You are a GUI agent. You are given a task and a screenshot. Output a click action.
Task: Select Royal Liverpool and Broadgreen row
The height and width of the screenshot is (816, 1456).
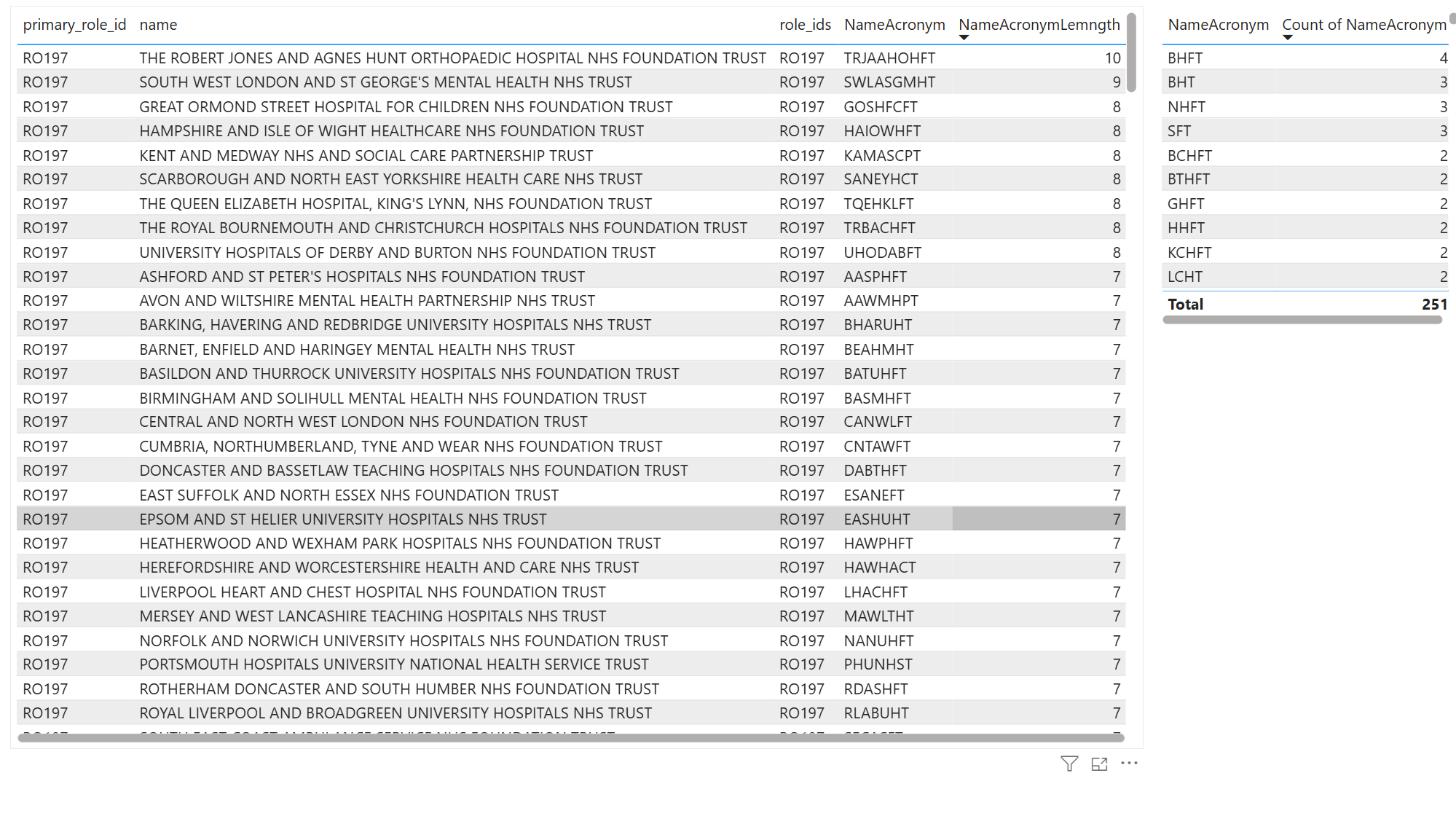[571, 713]
